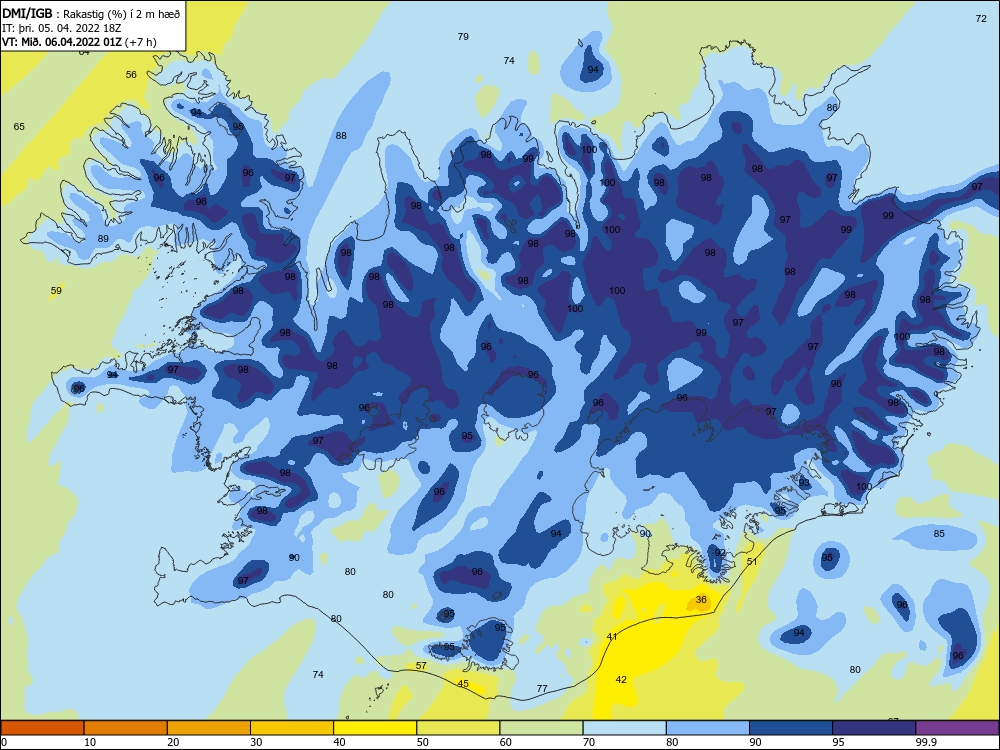The image size is (1000, 750).
Task: Click the legend tick label '20'
Action: pos(173,742)
